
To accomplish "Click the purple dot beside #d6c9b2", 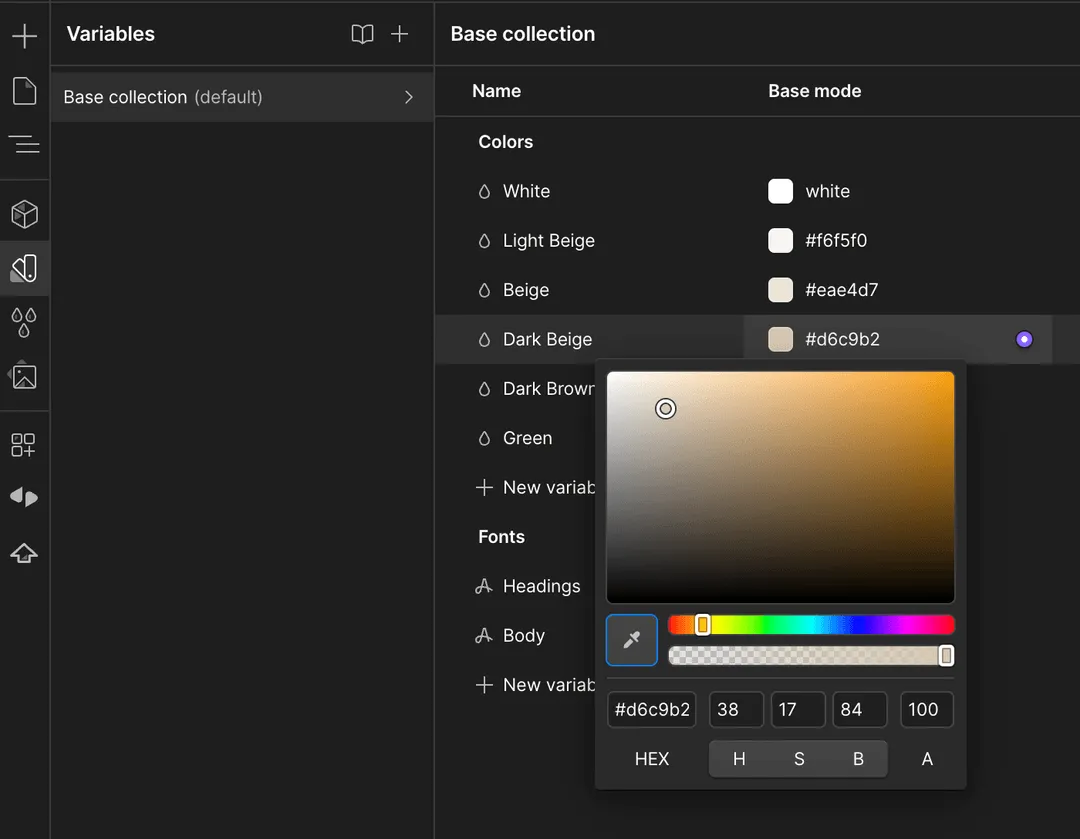I will pyautogui.click(x=1024, y=339).
